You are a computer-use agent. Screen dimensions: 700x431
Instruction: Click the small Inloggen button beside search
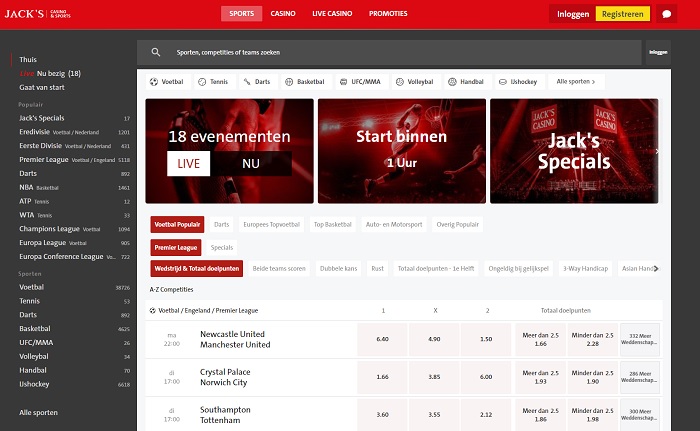[x=658, y=52]
